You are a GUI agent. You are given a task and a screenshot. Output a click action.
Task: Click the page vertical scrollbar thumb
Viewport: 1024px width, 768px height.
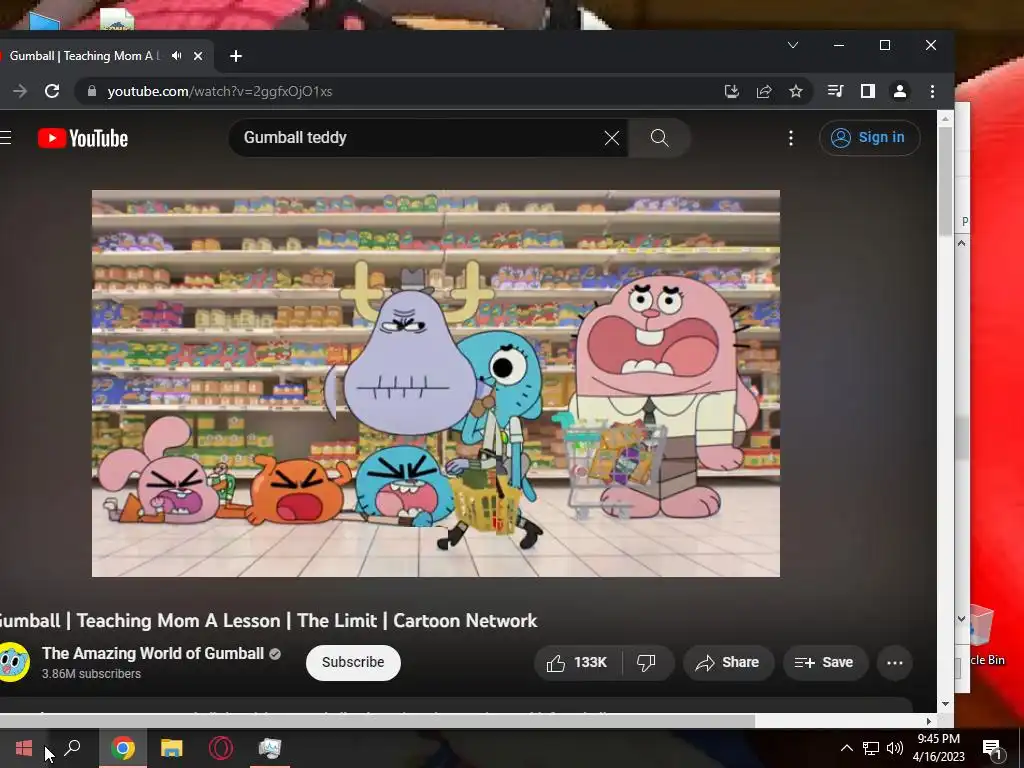pos(944,182)
